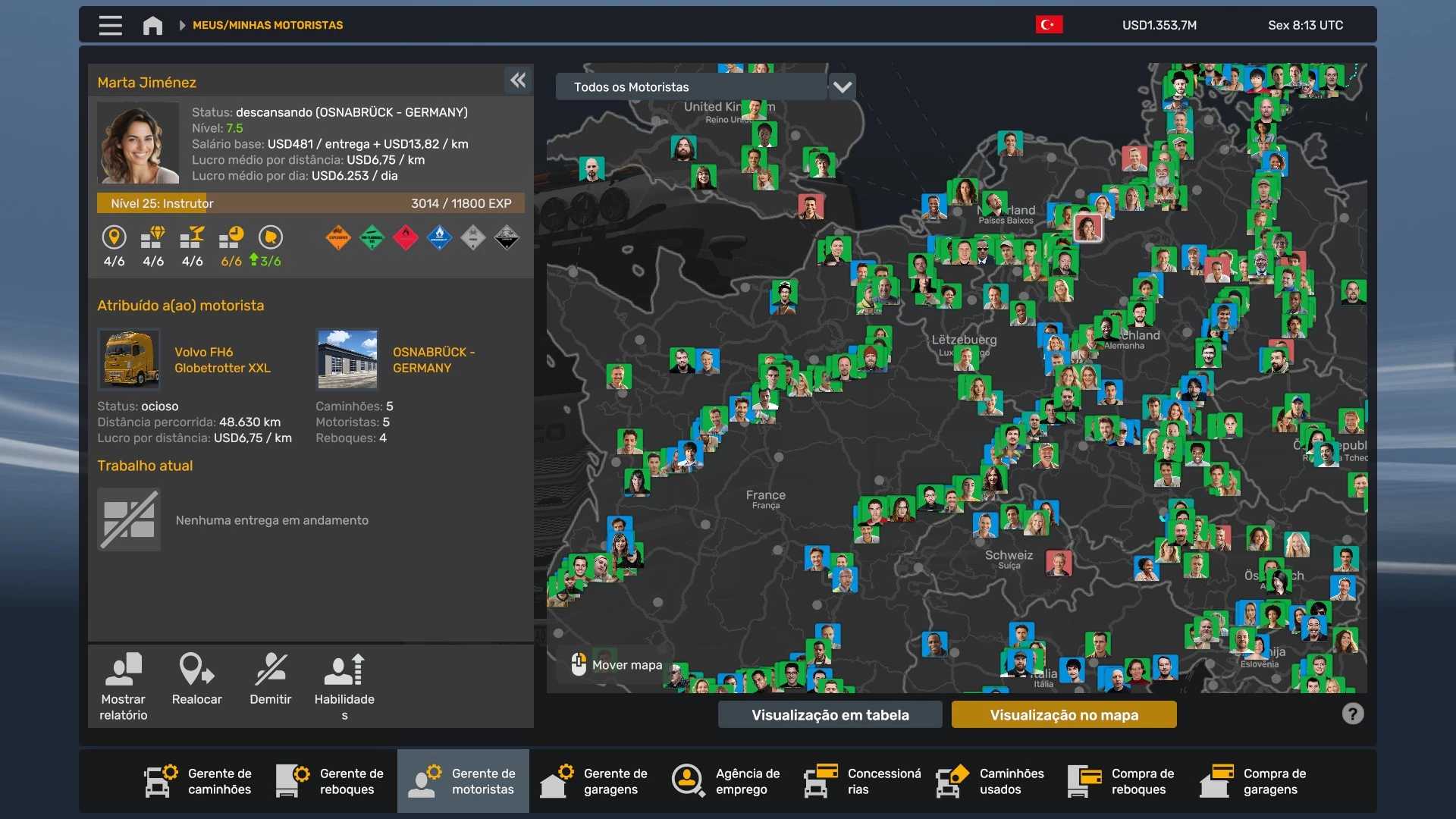Click the explosives ADR hazard icon

pos(338,238)
